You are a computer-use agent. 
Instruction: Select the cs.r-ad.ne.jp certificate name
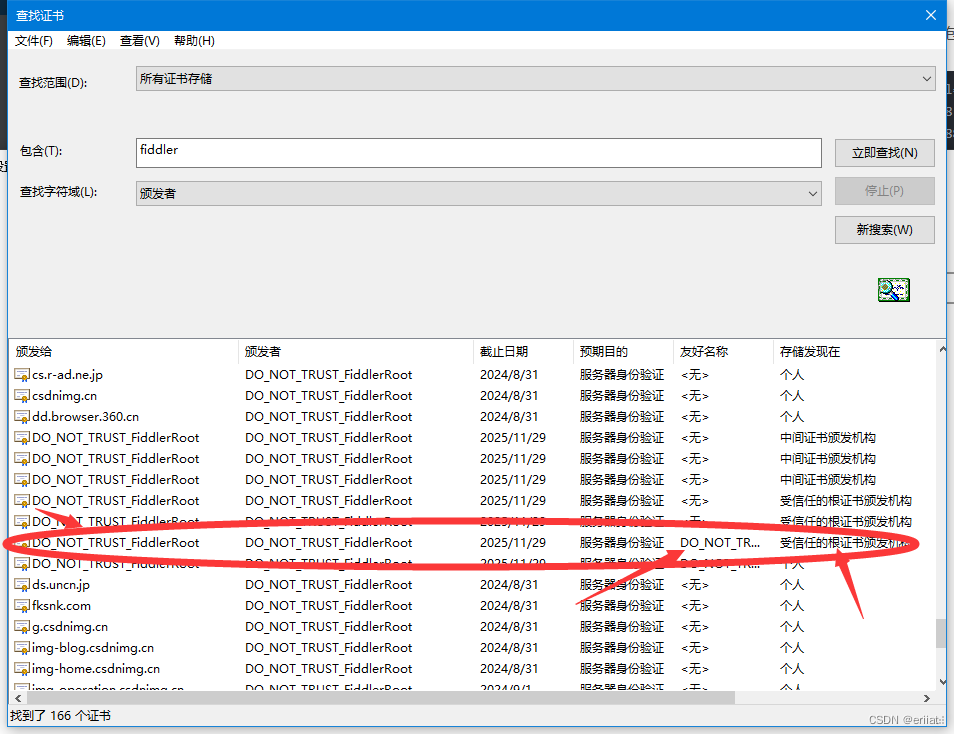pyautogui.click(x=68, y=375)
